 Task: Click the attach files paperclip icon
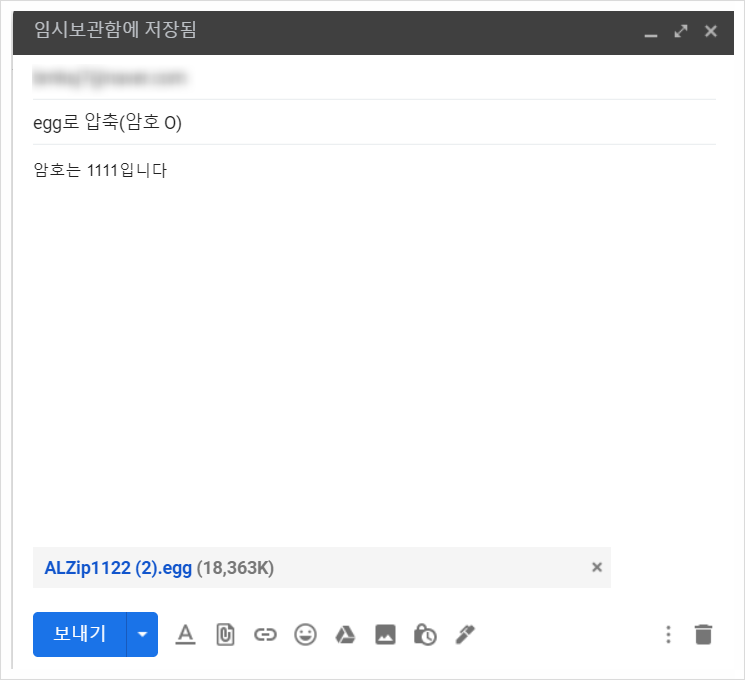click(x=225, y=634)
